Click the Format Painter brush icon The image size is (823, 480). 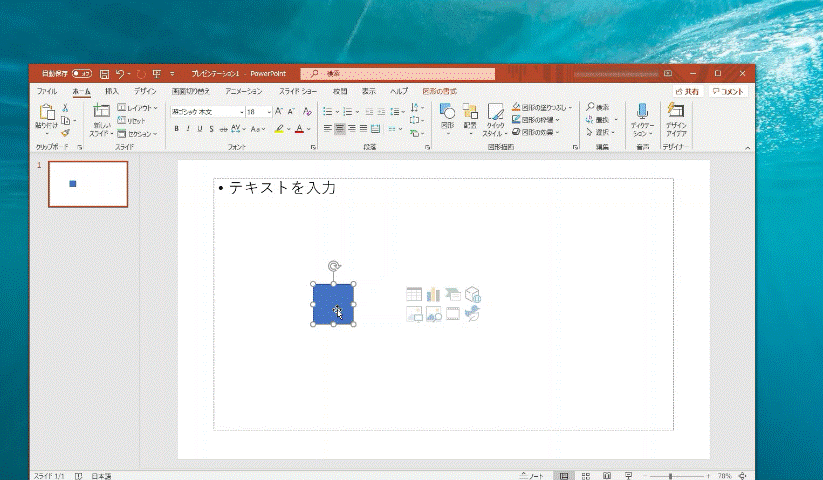tap(65, 133)
